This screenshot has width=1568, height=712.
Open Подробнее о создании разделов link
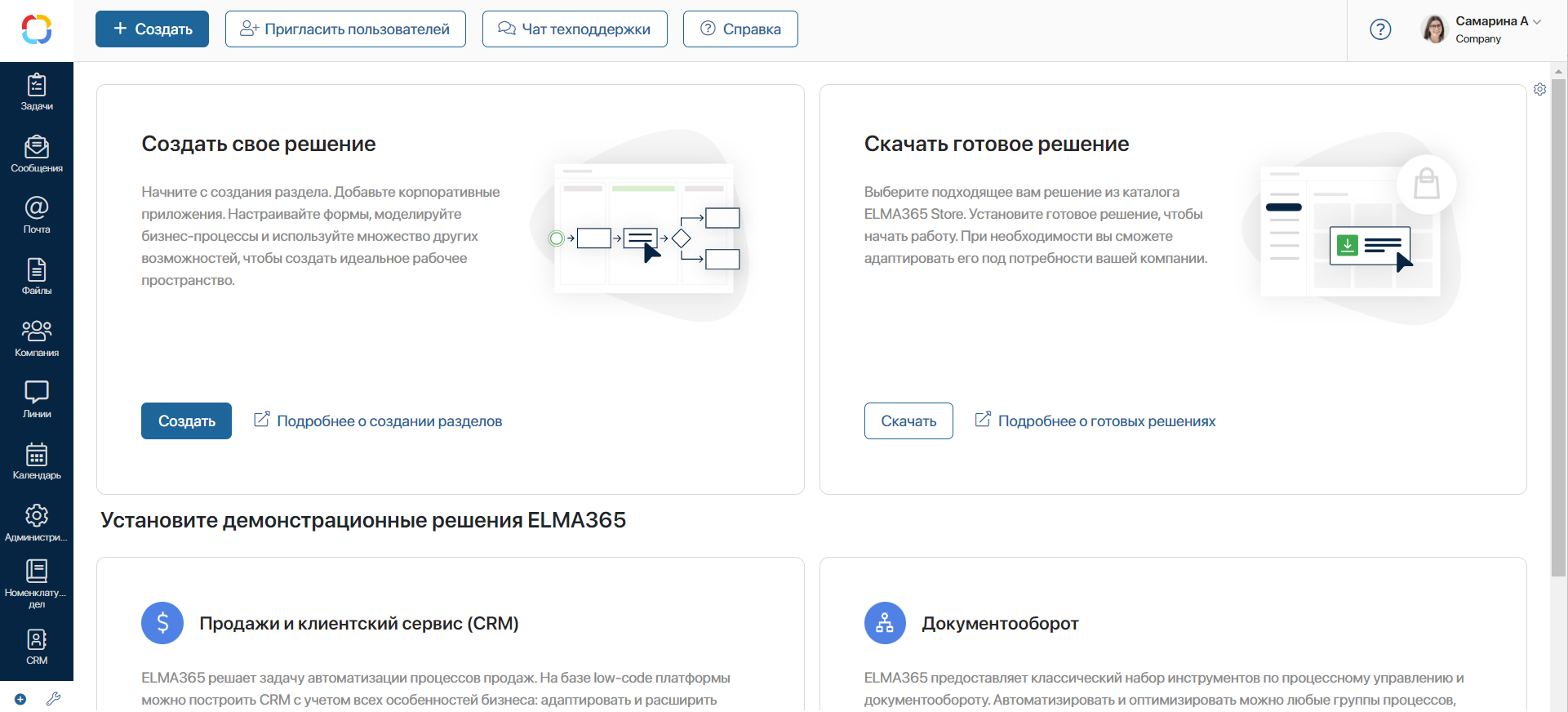[378, 421]
